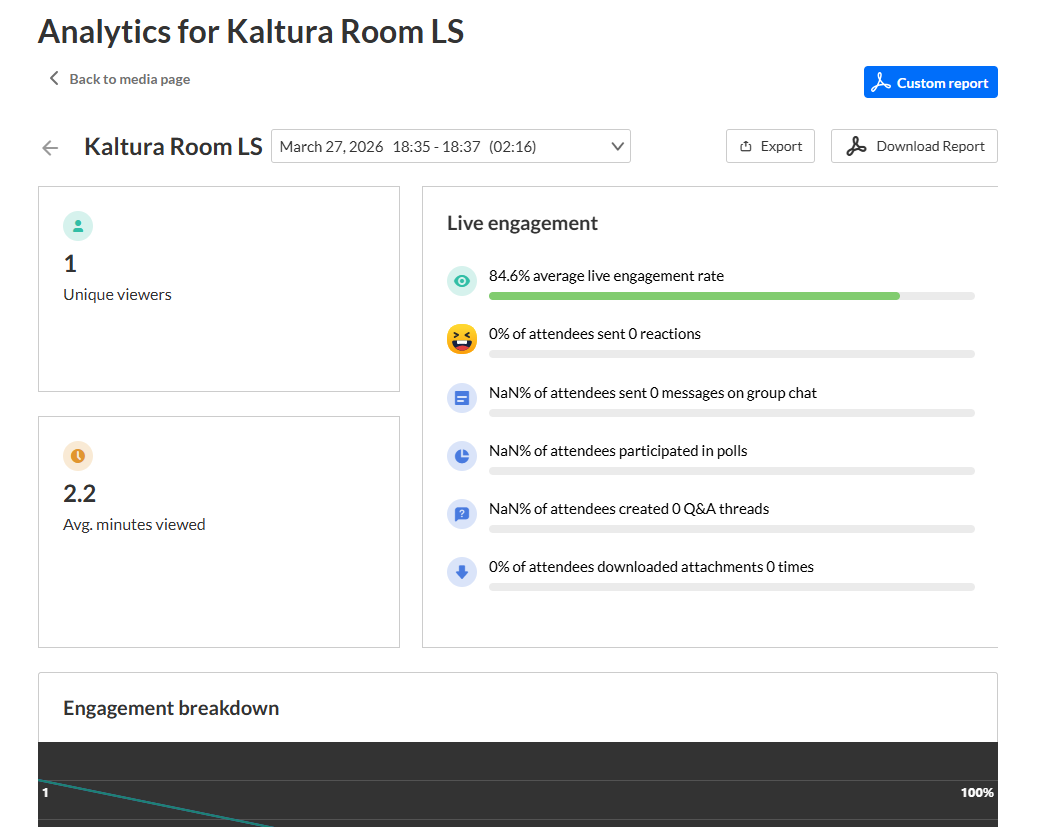Select the Unique viewers card
This screenshot has height=827, width=1059.
(218, 289)
